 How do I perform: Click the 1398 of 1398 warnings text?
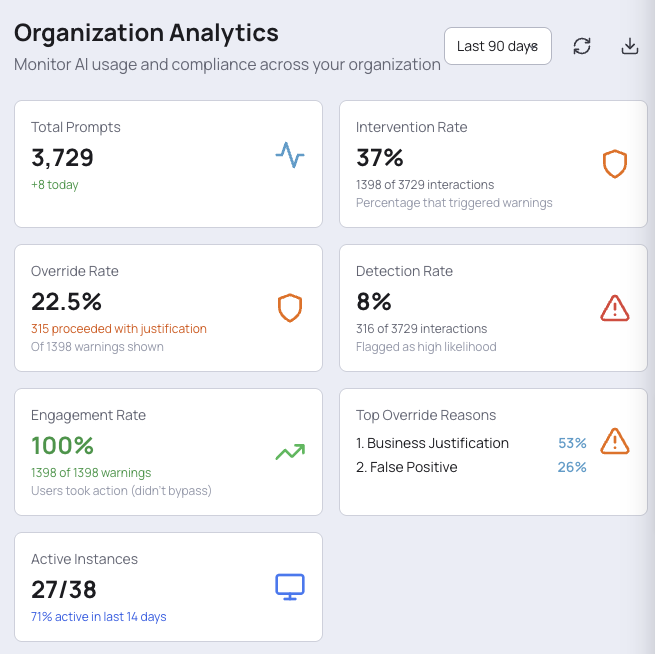[x=91, y=473]
